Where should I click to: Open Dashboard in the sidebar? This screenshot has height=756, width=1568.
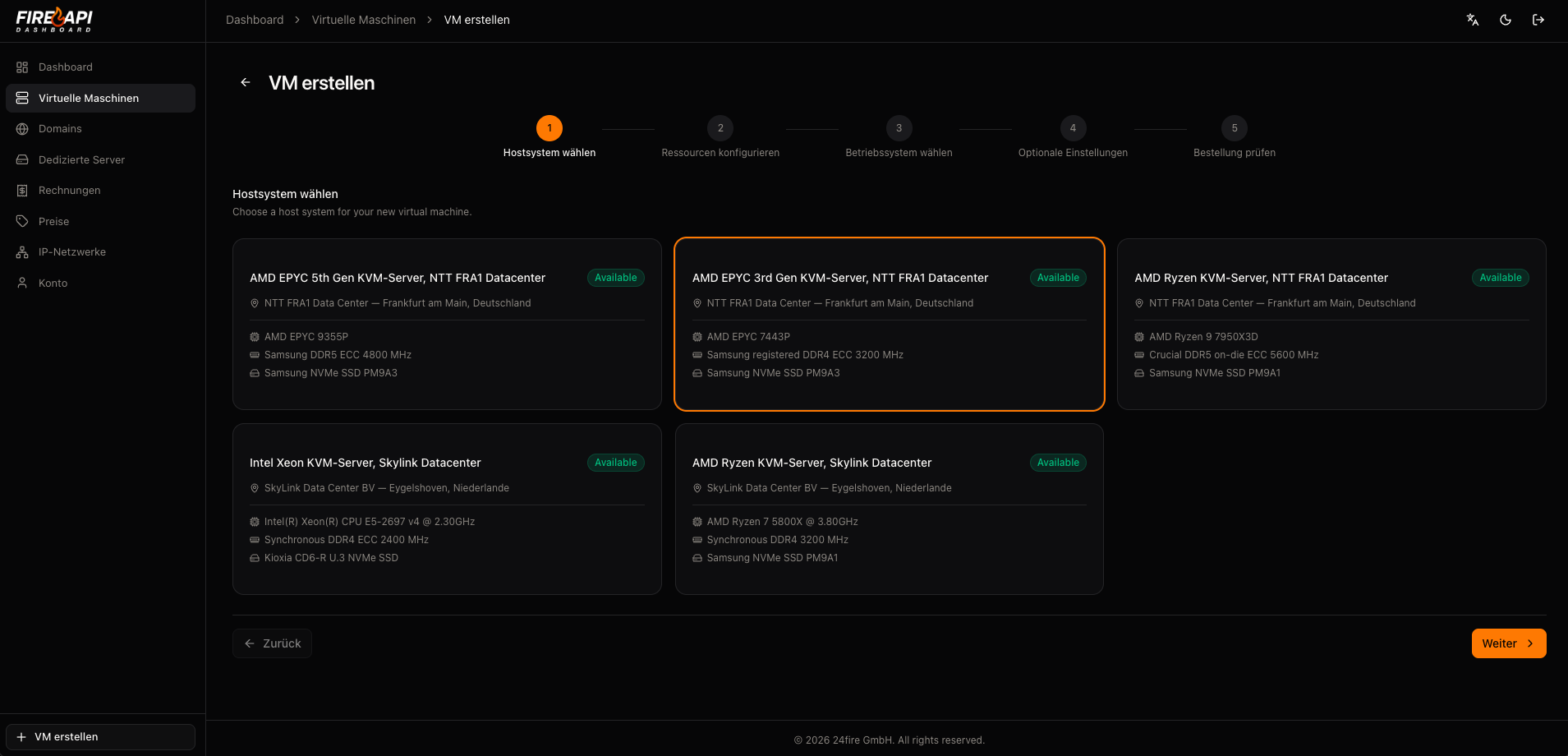point(100,67)
